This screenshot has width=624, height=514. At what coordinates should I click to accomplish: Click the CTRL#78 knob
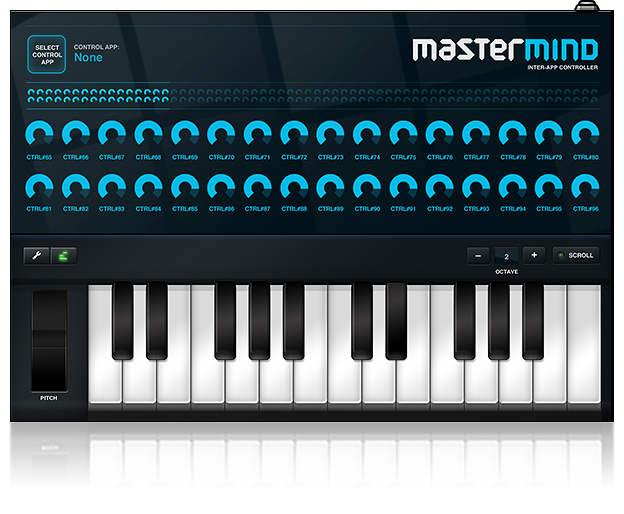point(513,133)
